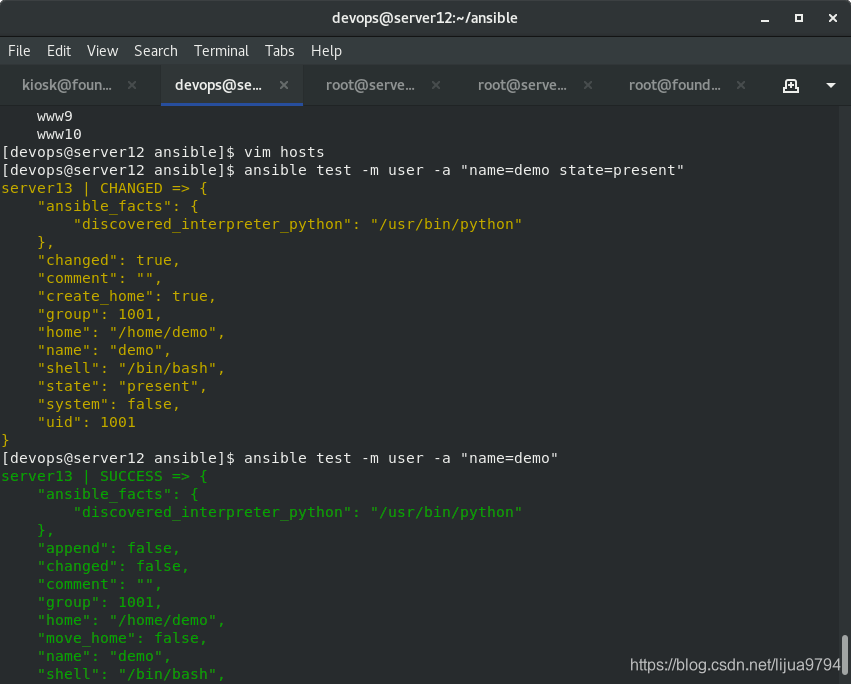
Task: Open the File menu
Action: point(19,51)
